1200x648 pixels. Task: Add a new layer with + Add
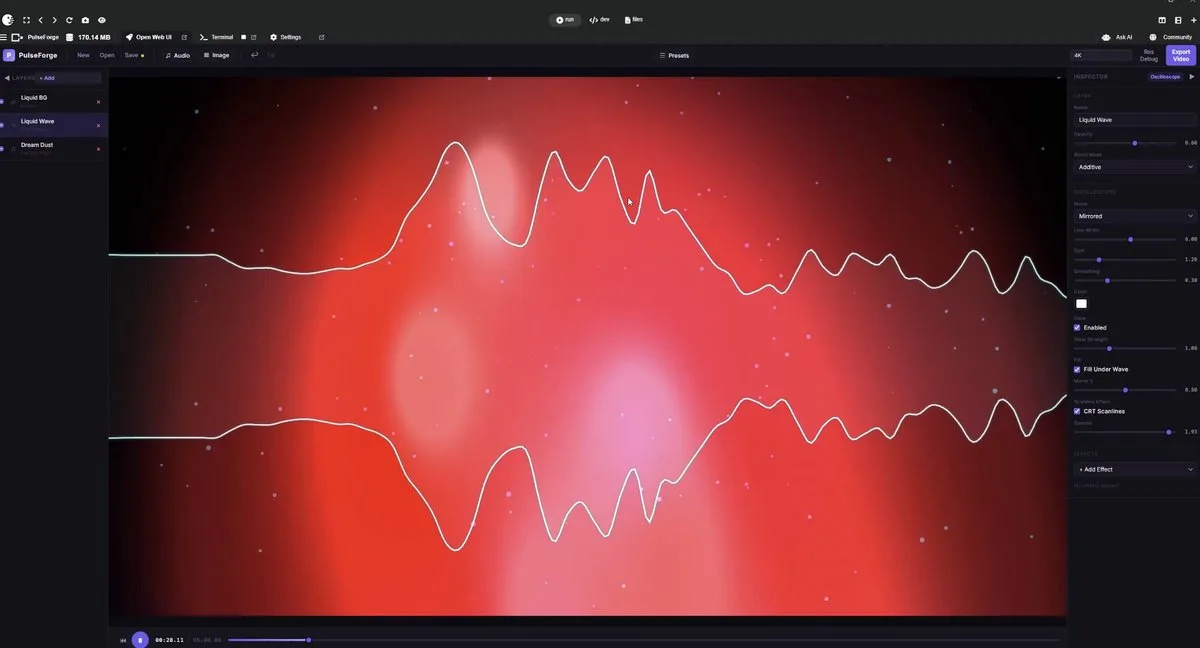47,78
